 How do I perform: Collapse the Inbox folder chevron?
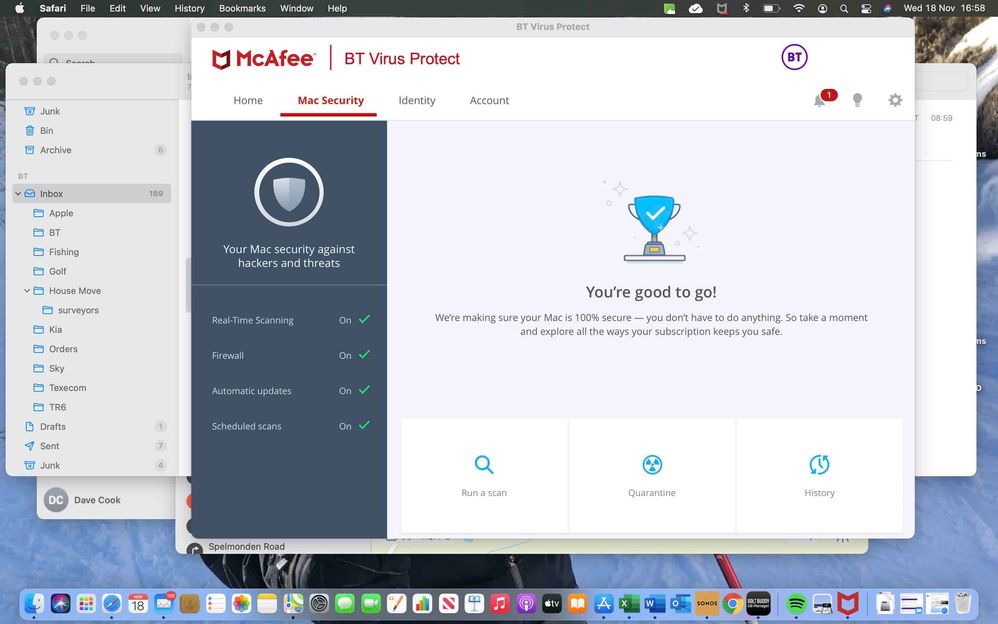(x=18, y=194)
